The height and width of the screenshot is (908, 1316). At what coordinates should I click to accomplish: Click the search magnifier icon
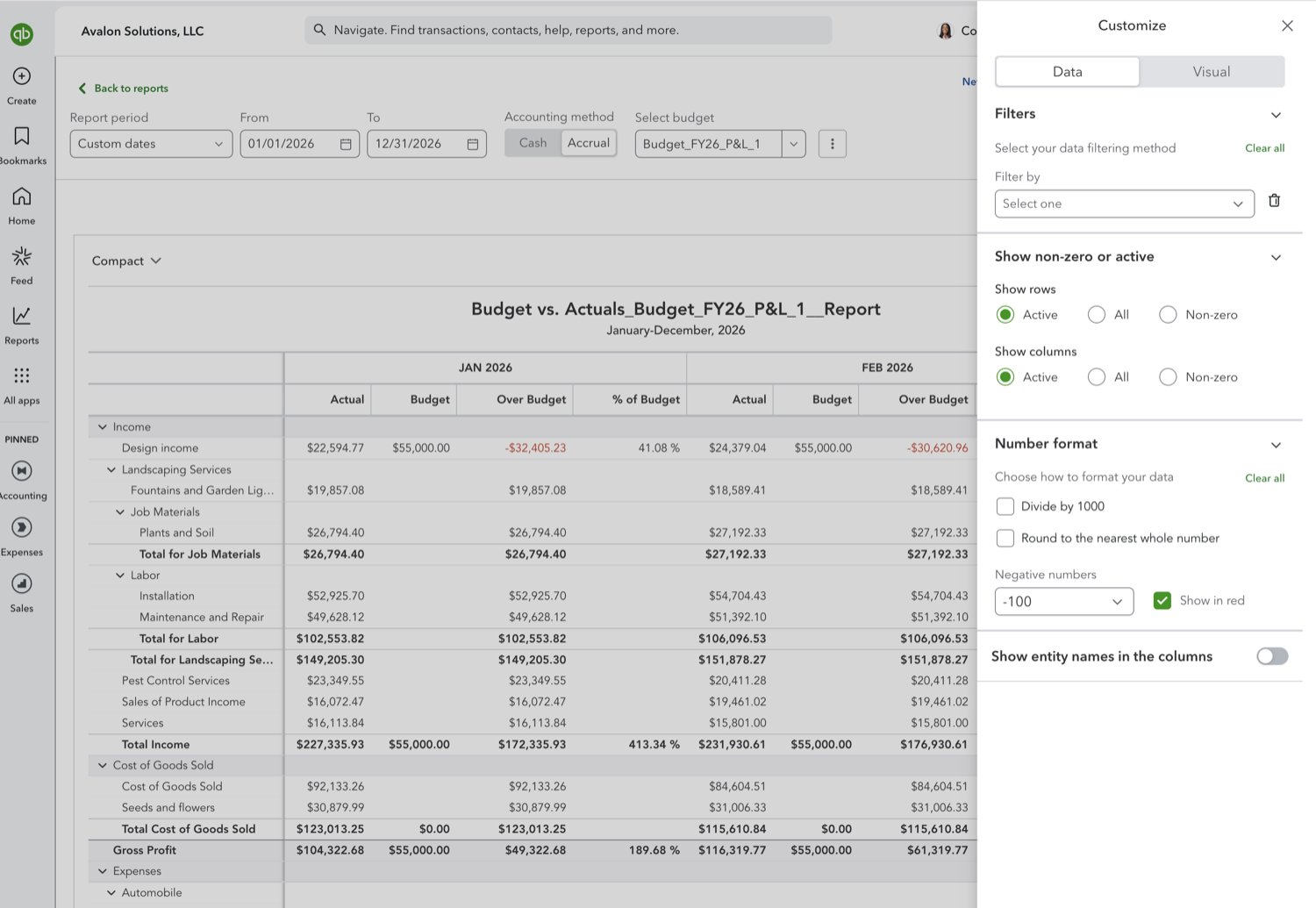pos(319,30)
